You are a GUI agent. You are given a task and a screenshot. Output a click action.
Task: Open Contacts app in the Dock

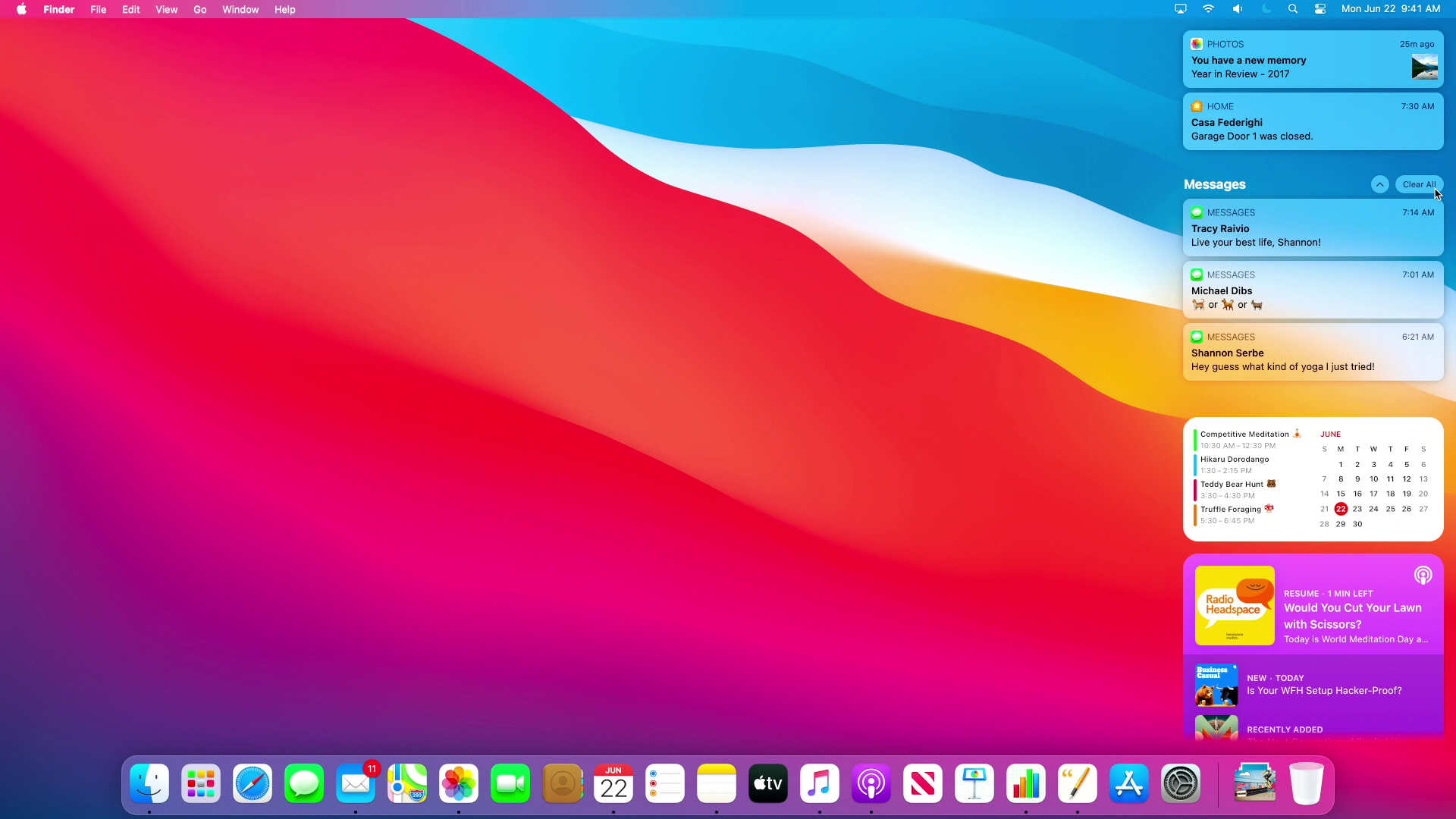[562, 783]
